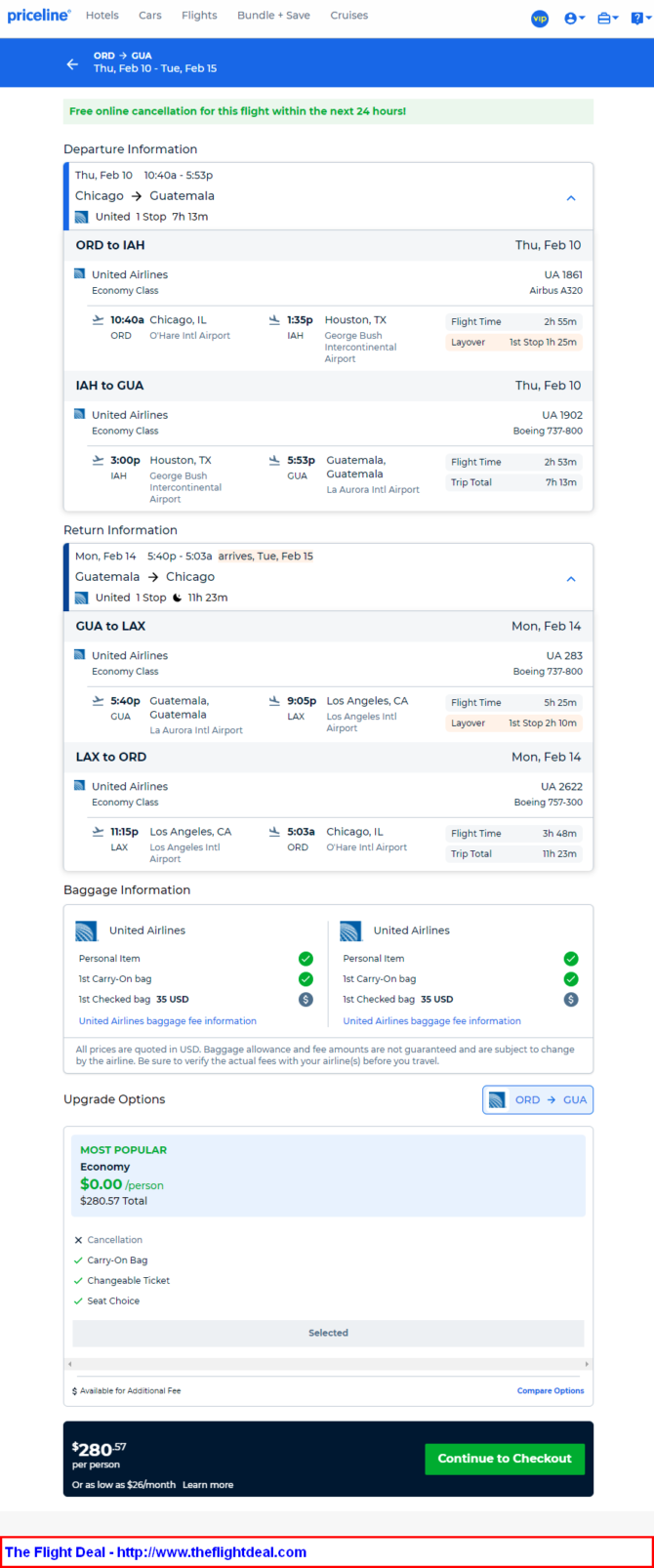Click Continue to Checkout button
The image size is (654, 1568).
505,1459
